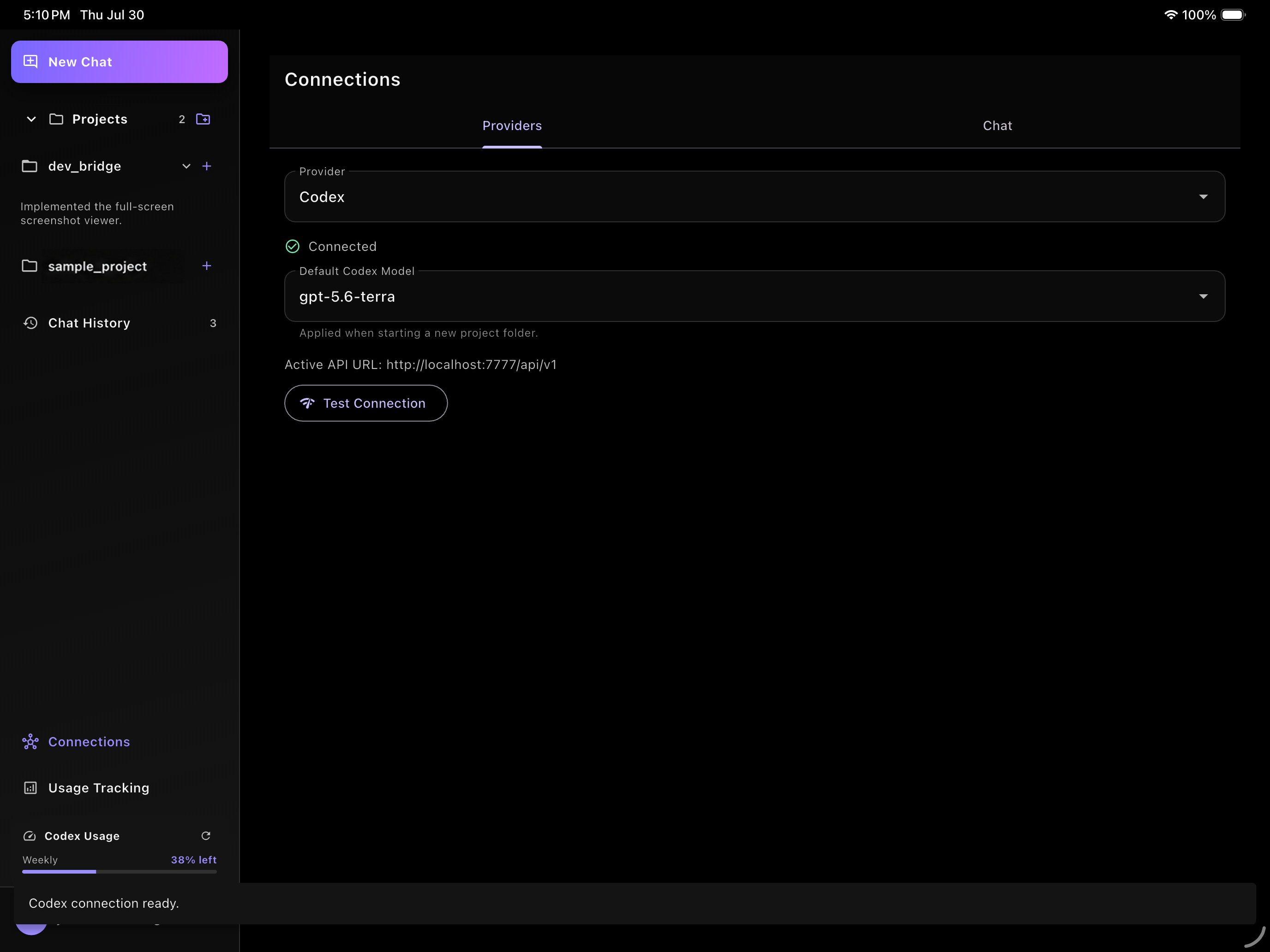Click the Projects count 2
The image size is (1270, 952).
tap(182, 119)
